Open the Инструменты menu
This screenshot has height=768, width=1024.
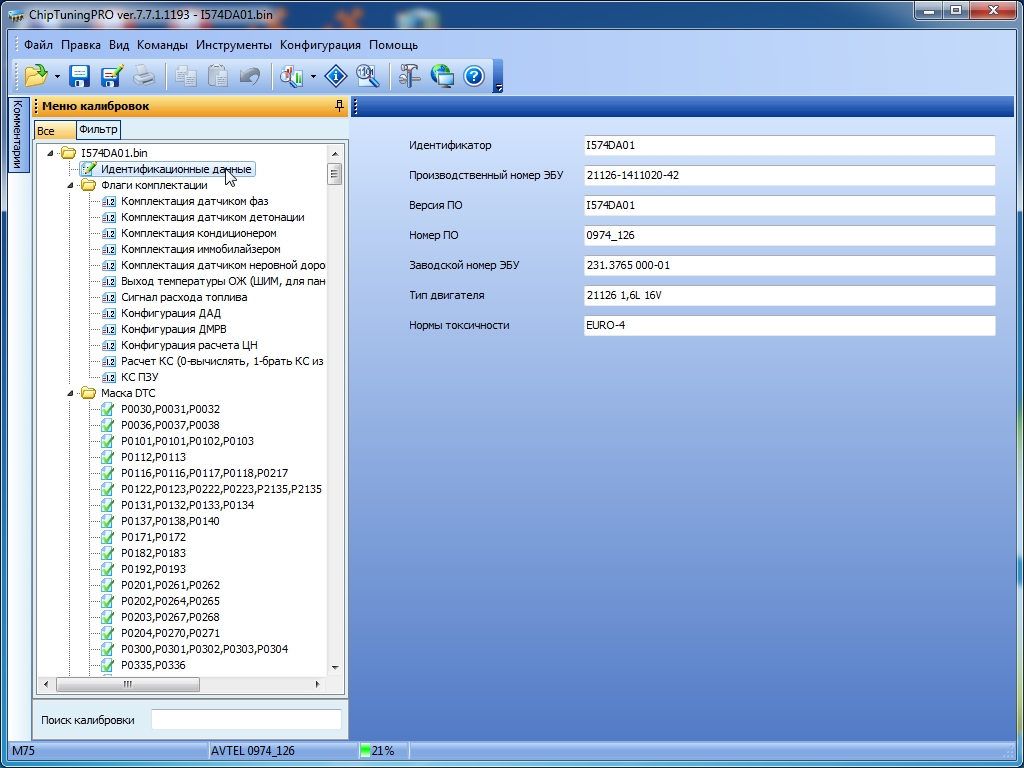point(233,45)
